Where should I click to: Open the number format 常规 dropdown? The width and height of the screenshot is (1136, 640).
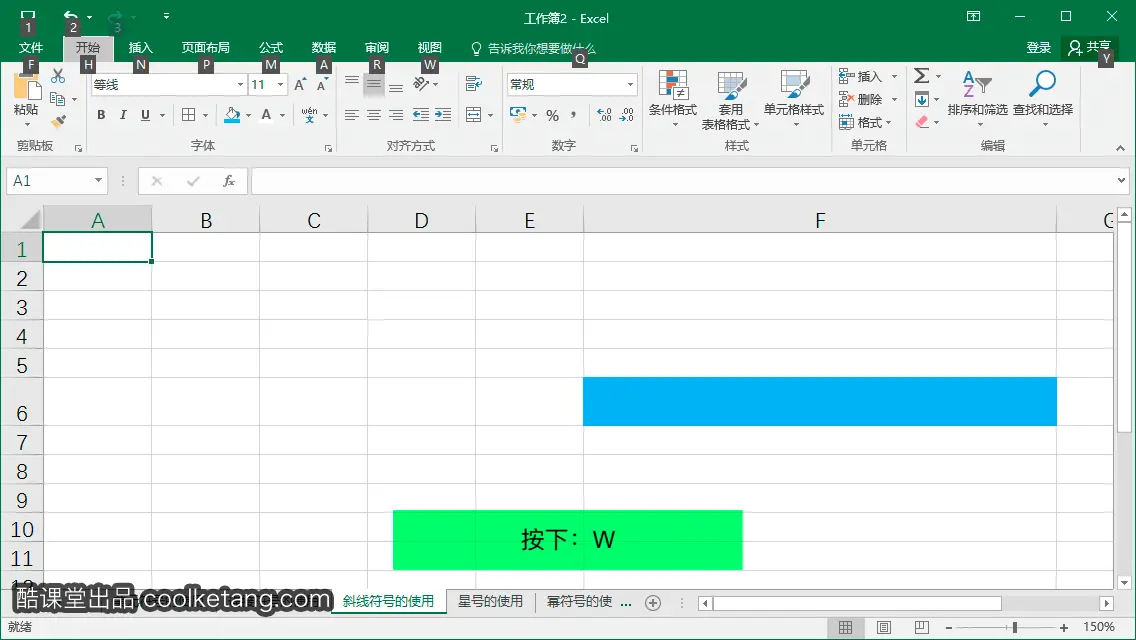630,85
